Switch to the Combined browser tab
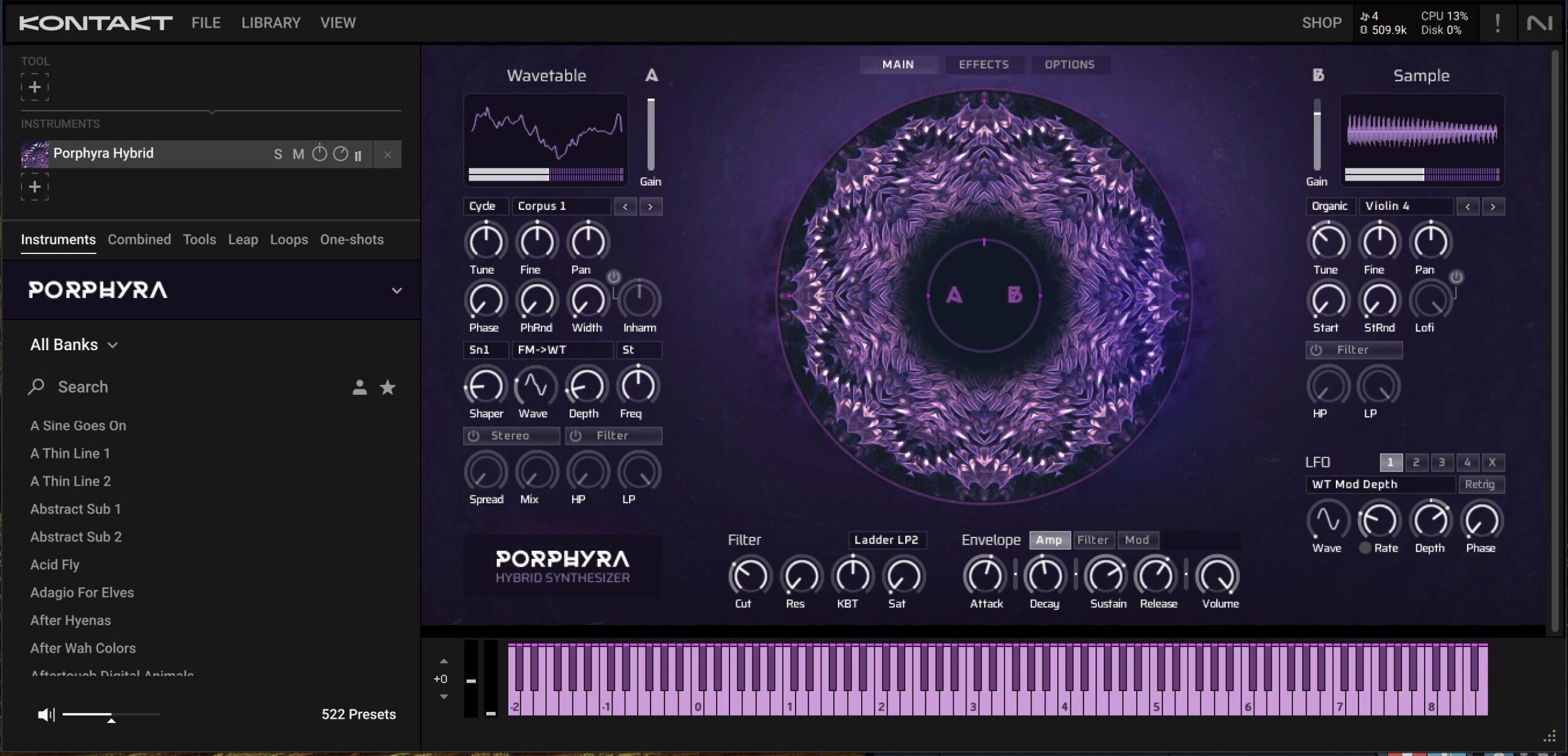The image size is (1568, 756). click(x=140, y=239)
